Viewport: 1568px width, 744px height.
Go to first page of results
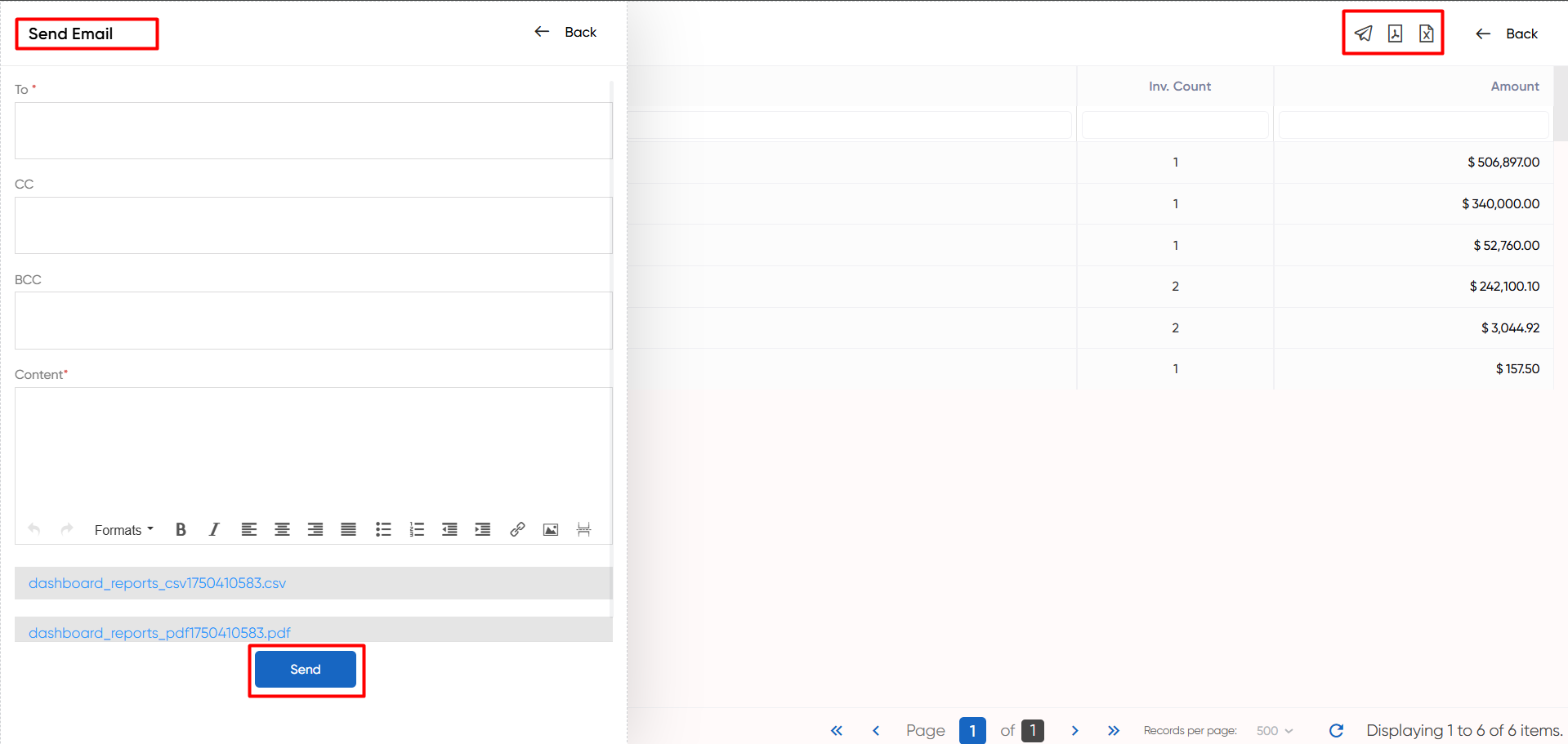click(837, 731)
